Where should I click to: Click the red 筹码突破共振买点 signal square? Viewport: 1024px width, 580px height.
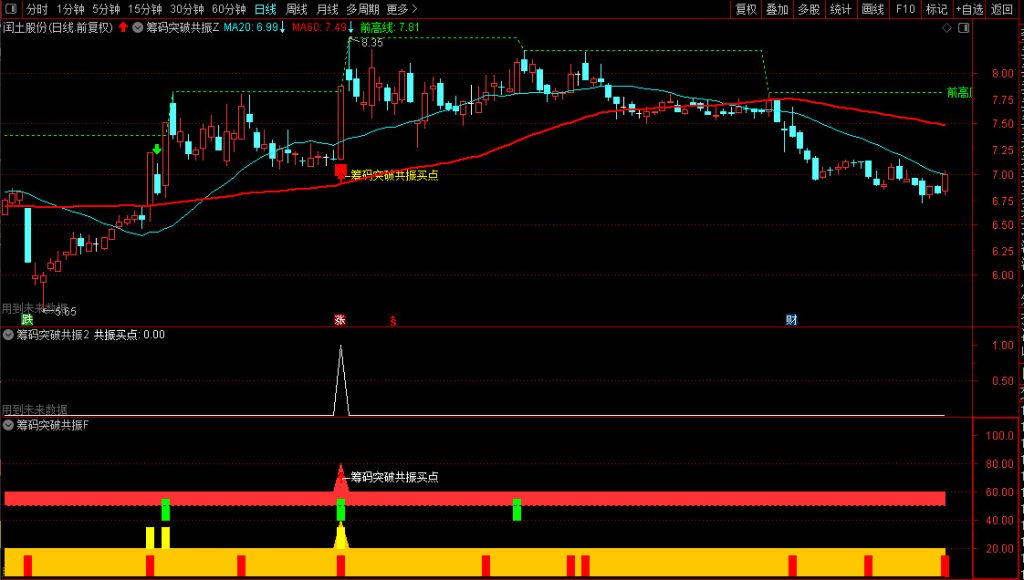pyautogui.click(x=340, y=170)
